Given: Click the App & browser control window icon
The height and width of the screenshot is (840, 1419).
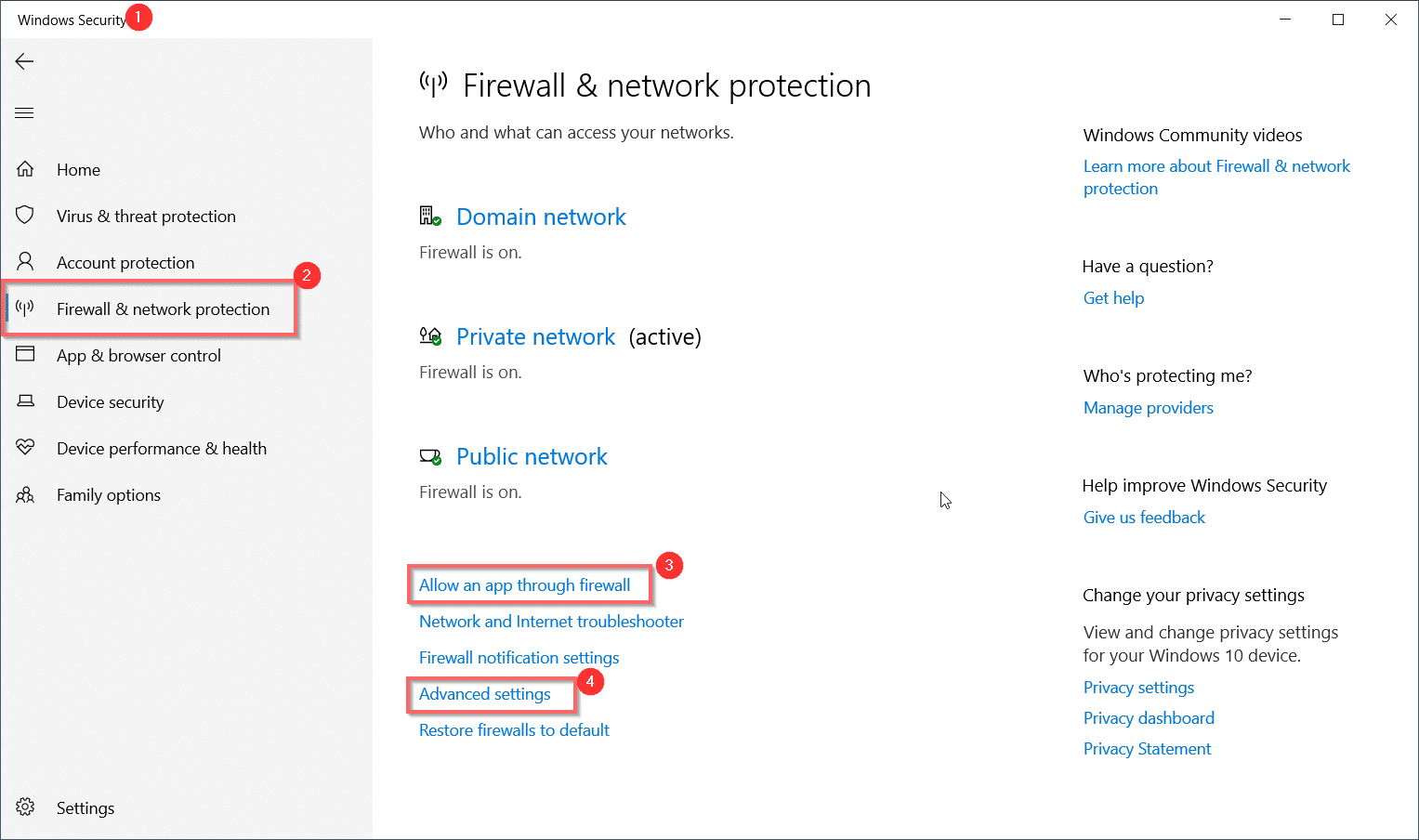Looking at the screenshot, I should pos(25,354).
